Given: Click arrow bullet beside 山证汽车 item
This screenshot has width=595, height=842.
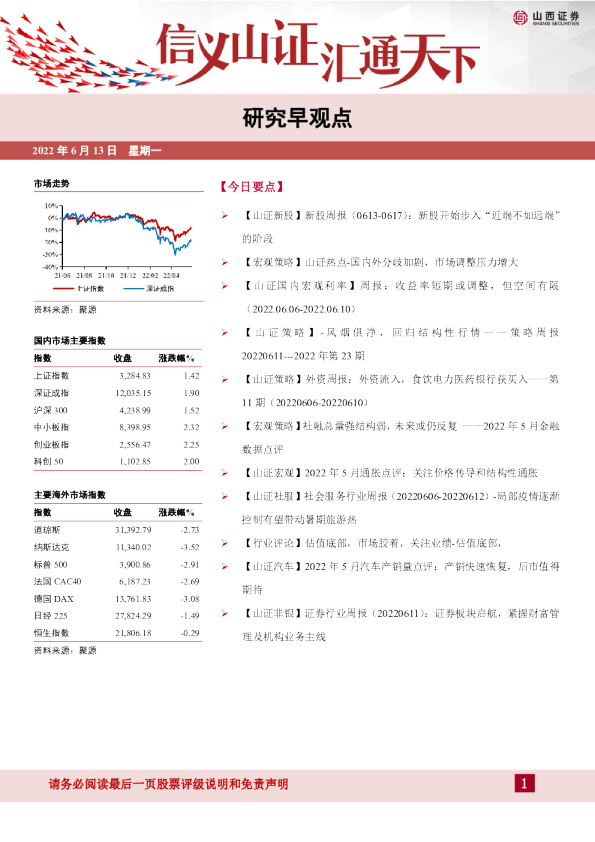Looking at the screenshot, I should pos(225,567).
